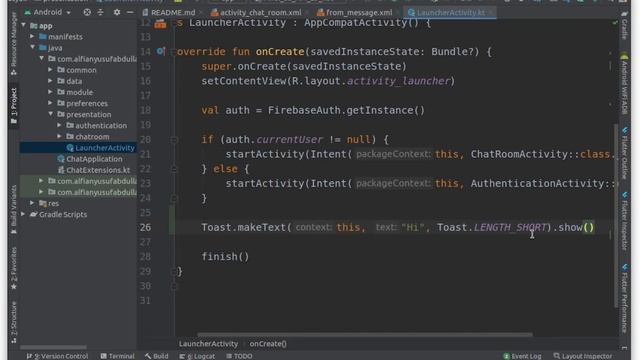Expand the authentication package
The width and height of the screenshot is (640, 360).
(x=60, y=125)
